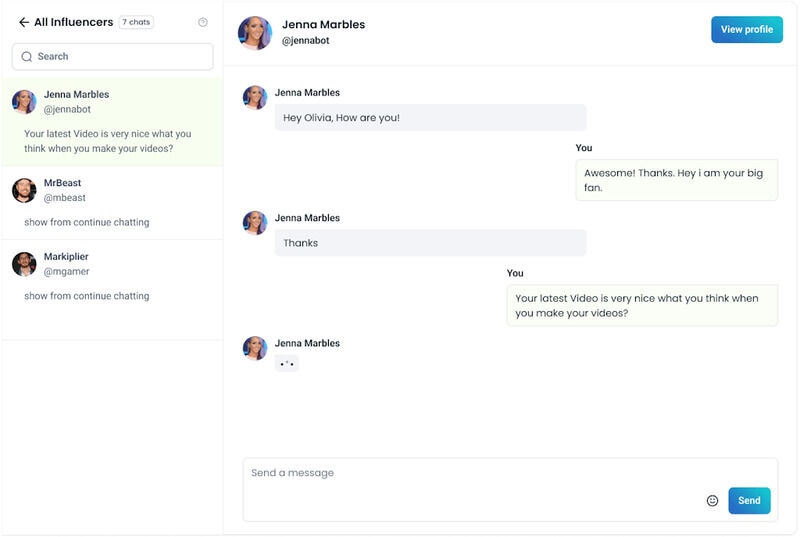The width and height of the screenshot is (800, 537).
Task: Click Jenna Marbles avatar in chat header
Action: pyautogui.click(x=255, y=32)
